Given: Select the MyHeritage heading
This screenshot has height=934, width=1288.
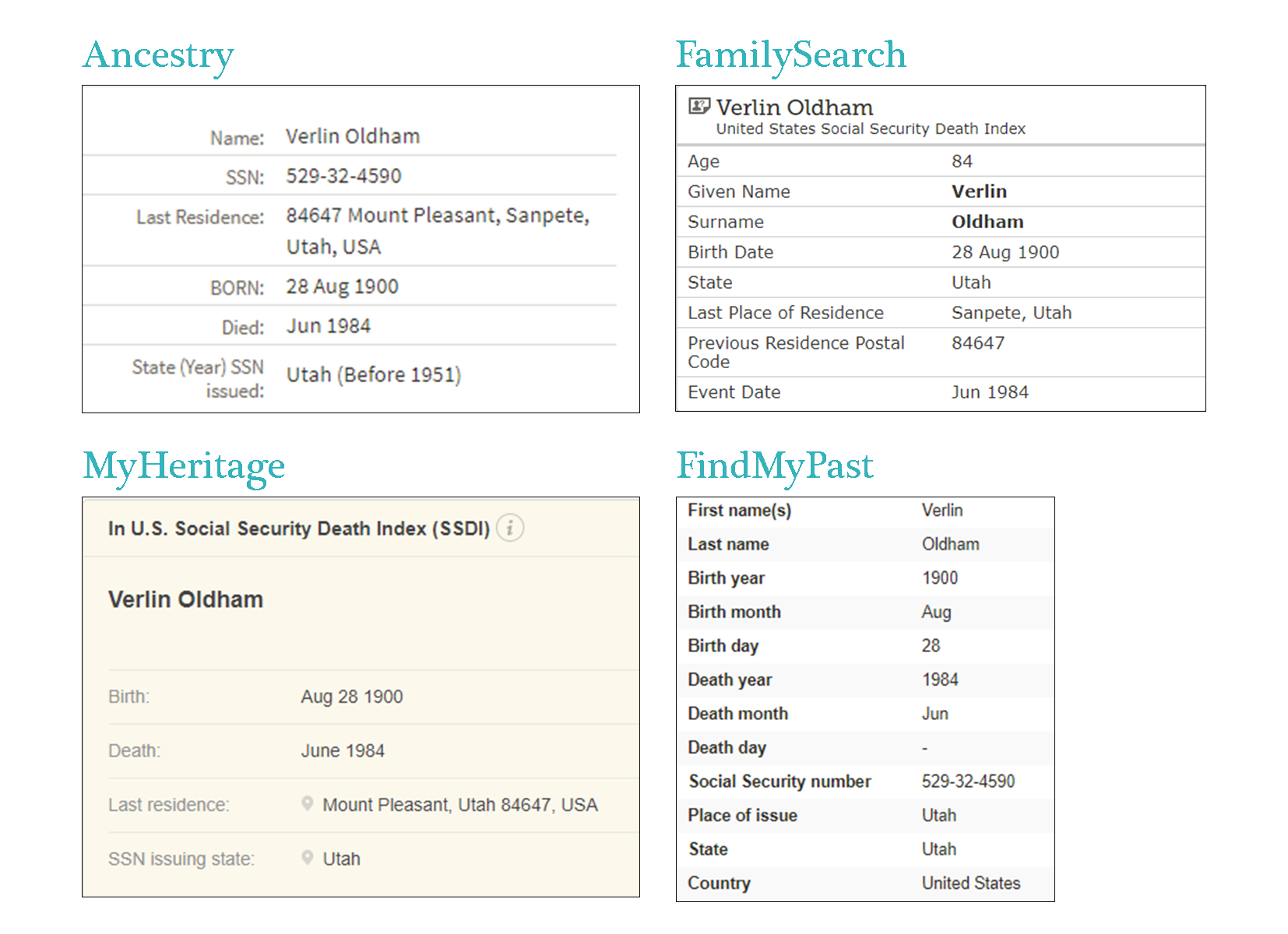Looking at the screenshot, I should coord(185,467).
